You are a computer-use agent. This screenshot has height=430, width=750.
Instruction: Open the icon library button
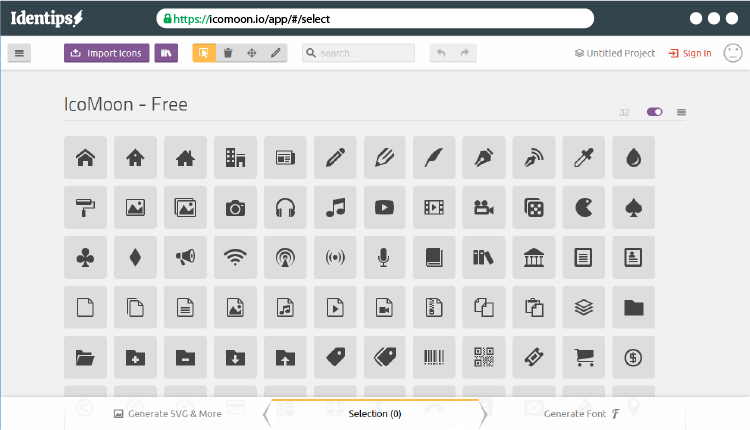[x=166, y=53]
